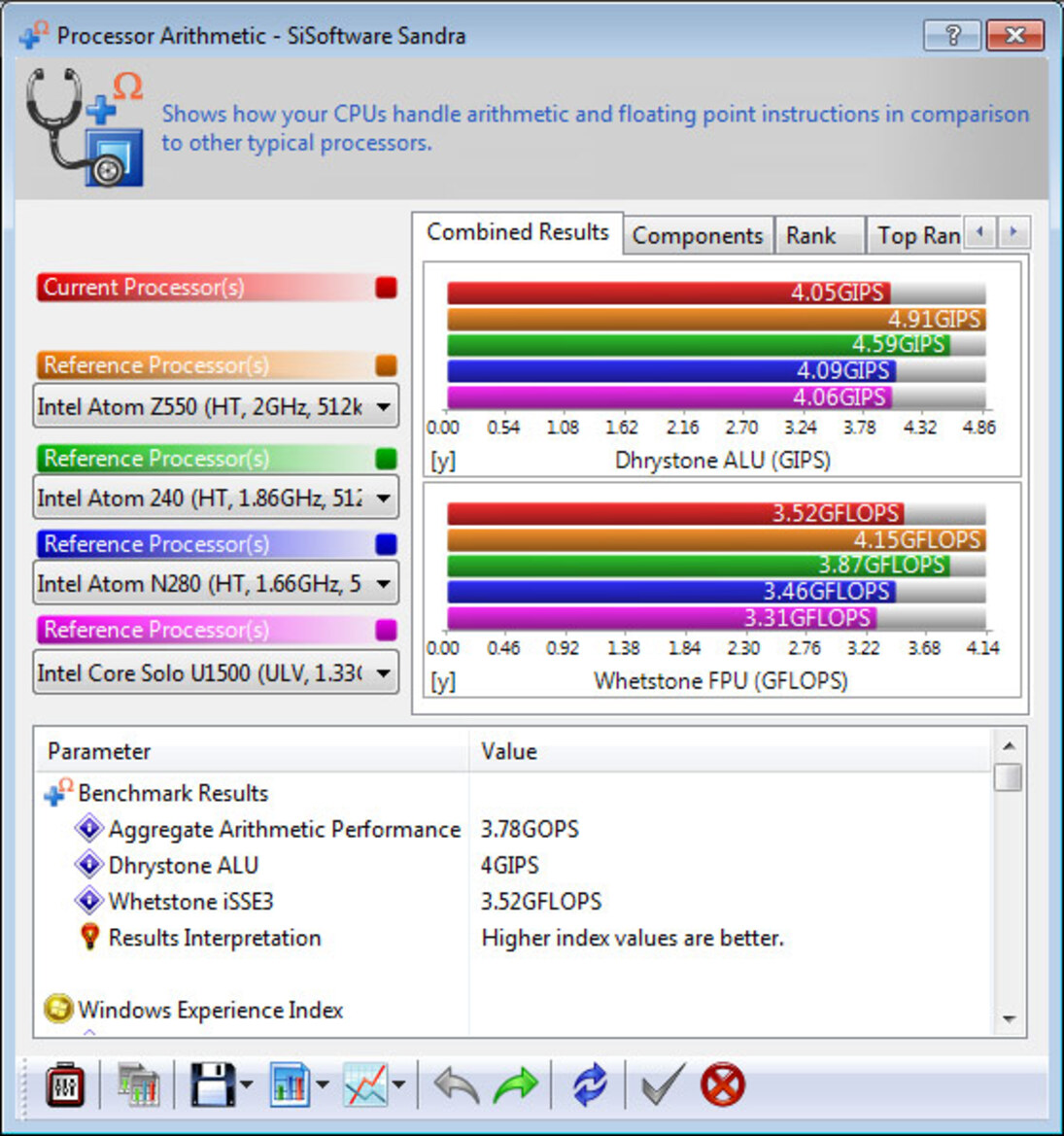Image resolution: width=1064 pixels, height=1136 pixels.
Task: Click the red Current Processor color swatch
Action: [386, 288]
